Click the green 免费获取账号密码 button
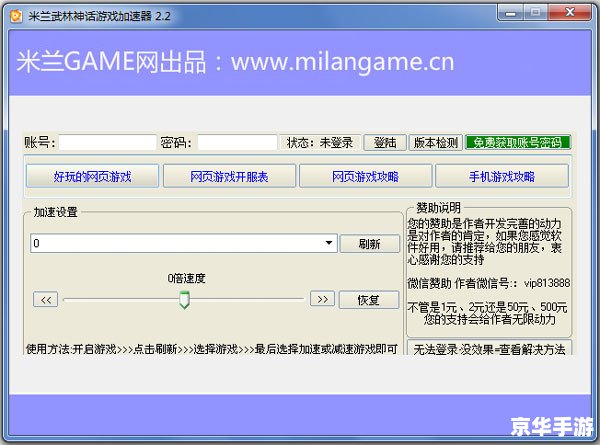Viewport: 600px width, 445px height. pos(518,143)
